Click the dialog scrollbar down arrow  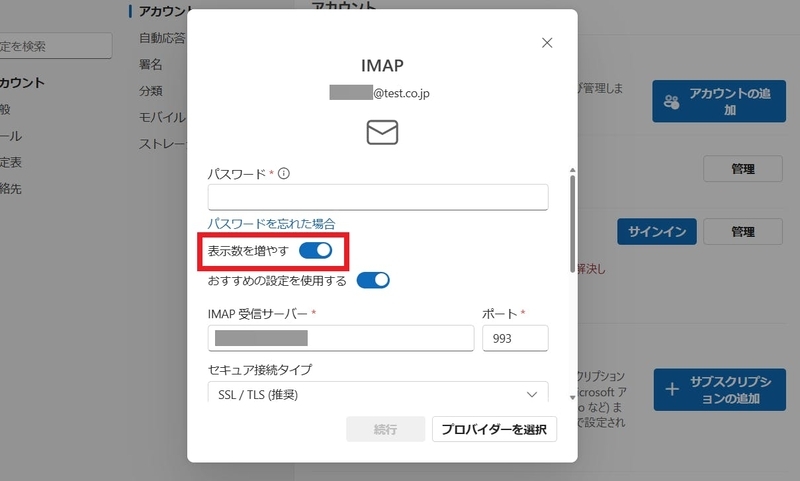click(572, 397)
